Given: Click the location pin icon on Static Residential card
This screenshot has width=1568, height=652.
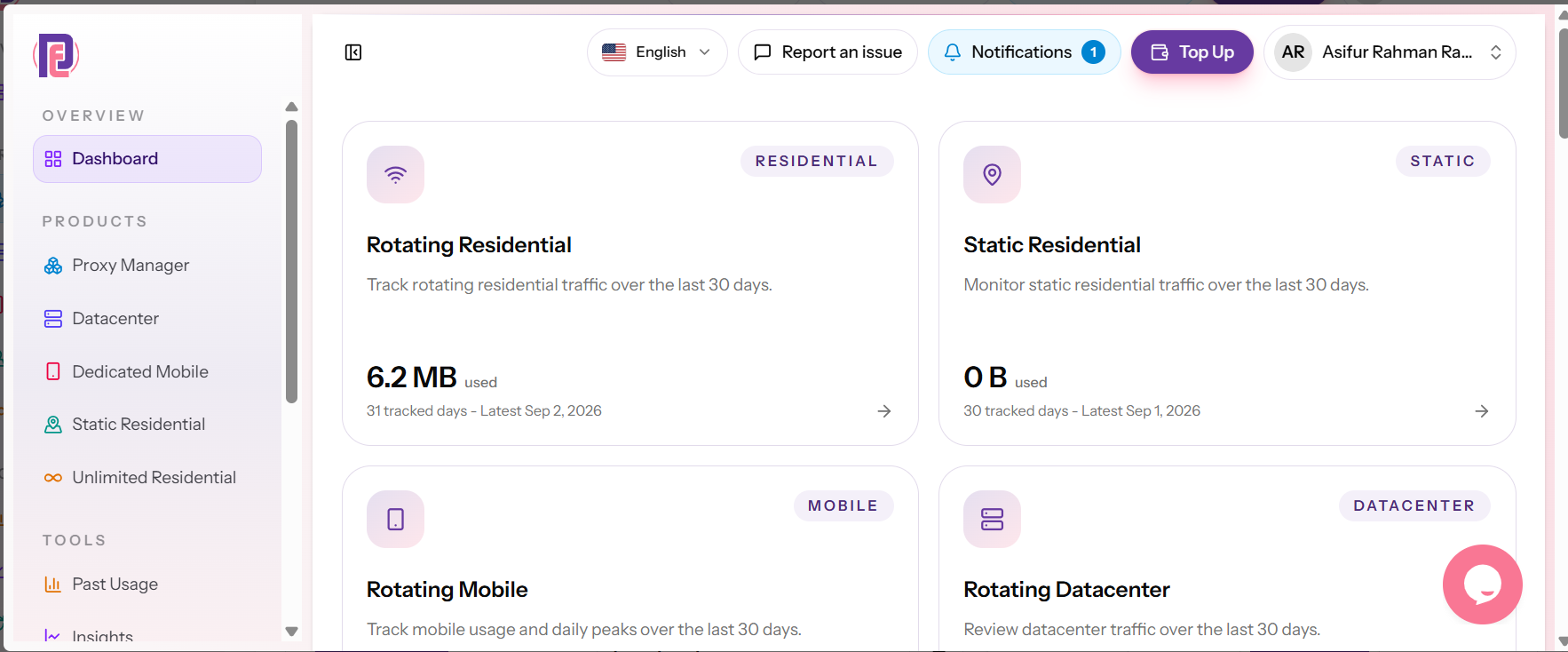Looking at the screenshot, I should tap(992, 174).
